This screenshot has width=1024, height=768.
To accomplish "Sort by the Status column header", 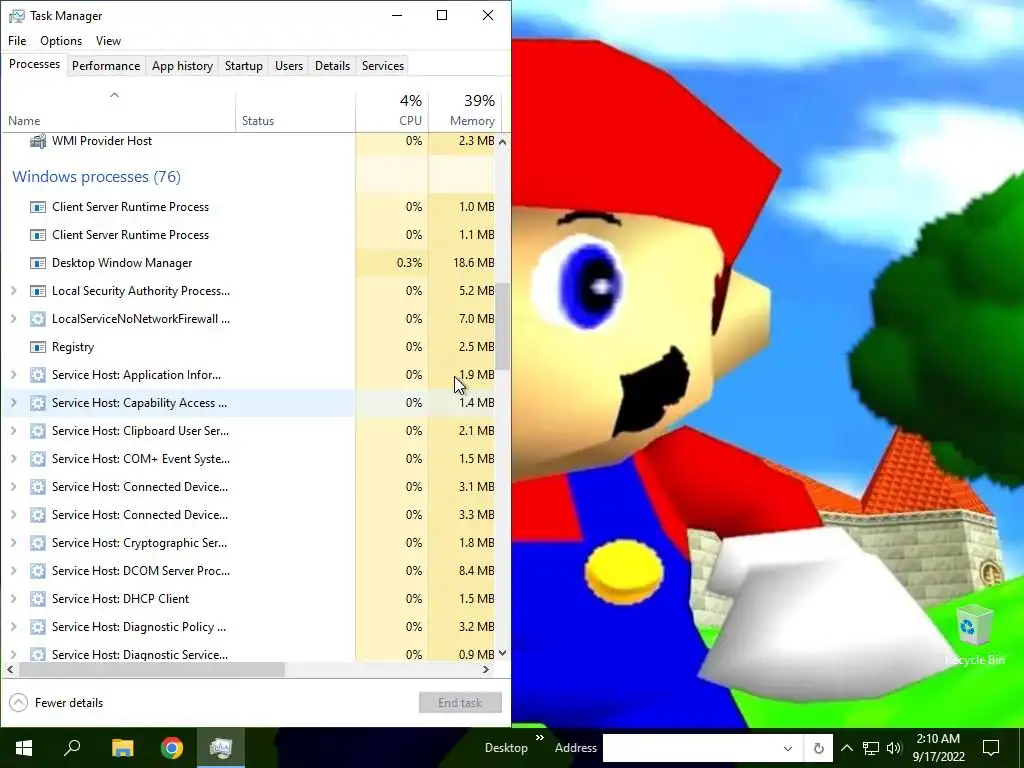I will [x=296, y=111].
